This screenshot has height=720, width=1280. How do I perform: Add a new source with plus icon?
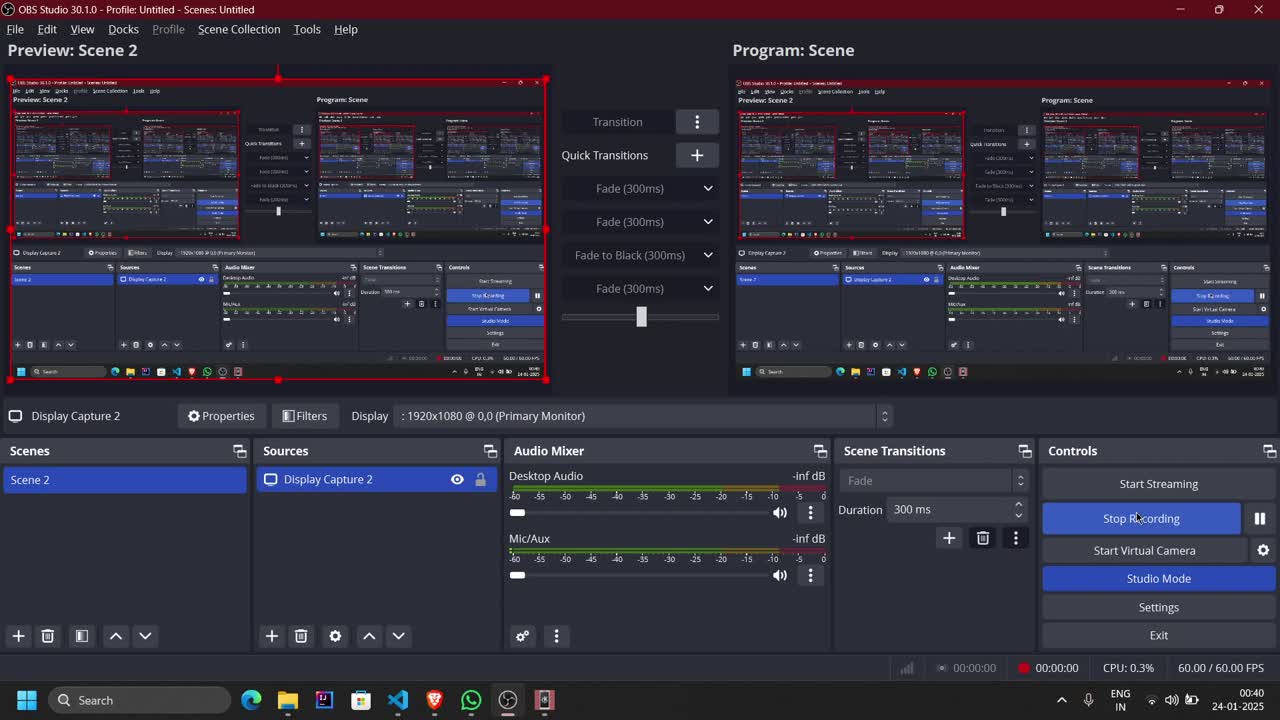[x=271, y=636]
